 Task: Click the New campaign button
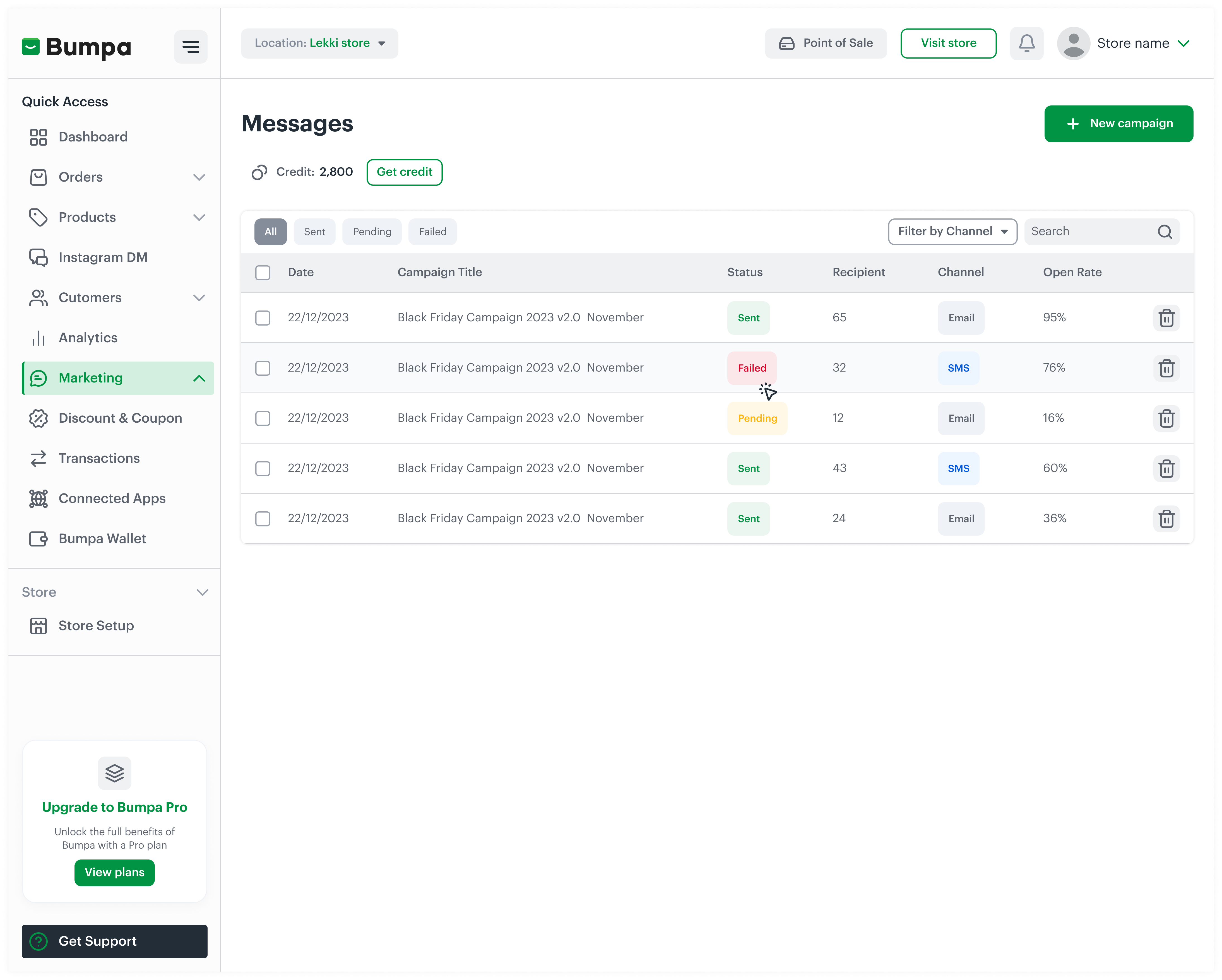click(1118, 124)
